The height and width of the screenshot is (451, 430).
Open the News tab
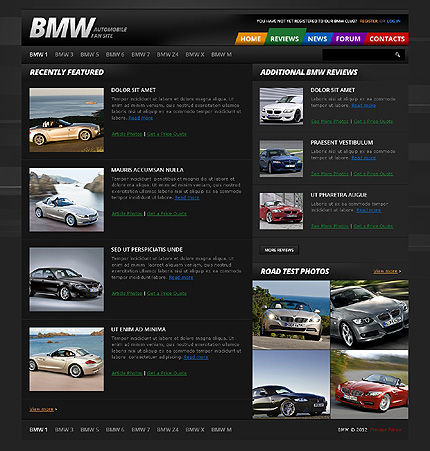point(317,39)
